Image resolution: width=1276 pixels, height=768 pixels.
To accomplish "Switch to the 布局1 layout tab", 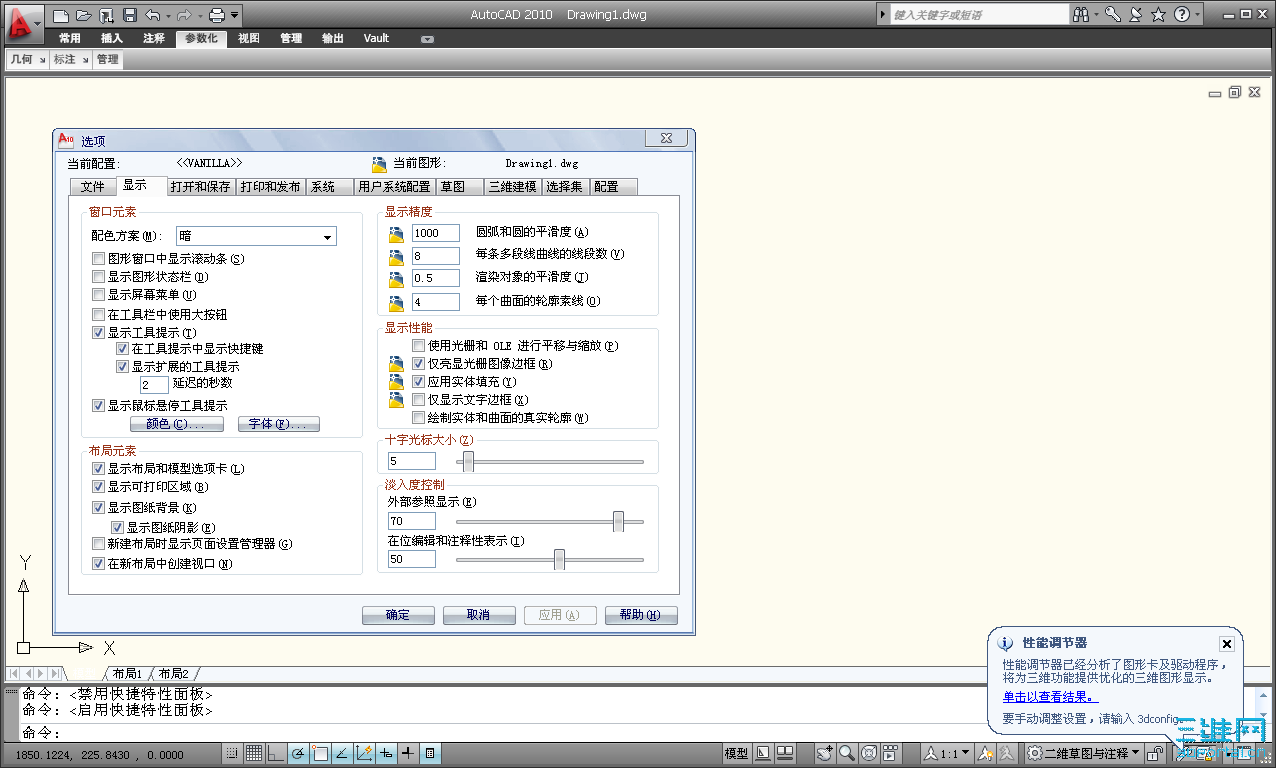I will (x=127, y=672).
